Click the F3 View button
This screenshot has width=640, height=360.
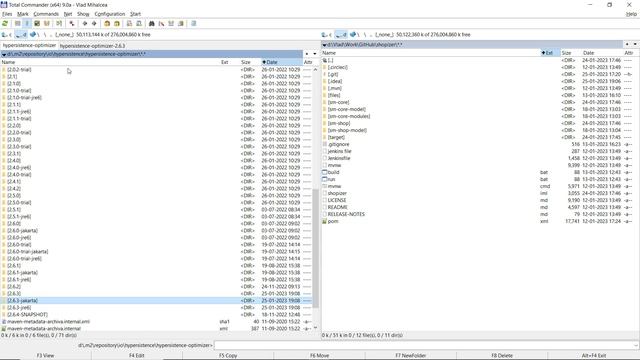tap(45, 356)
